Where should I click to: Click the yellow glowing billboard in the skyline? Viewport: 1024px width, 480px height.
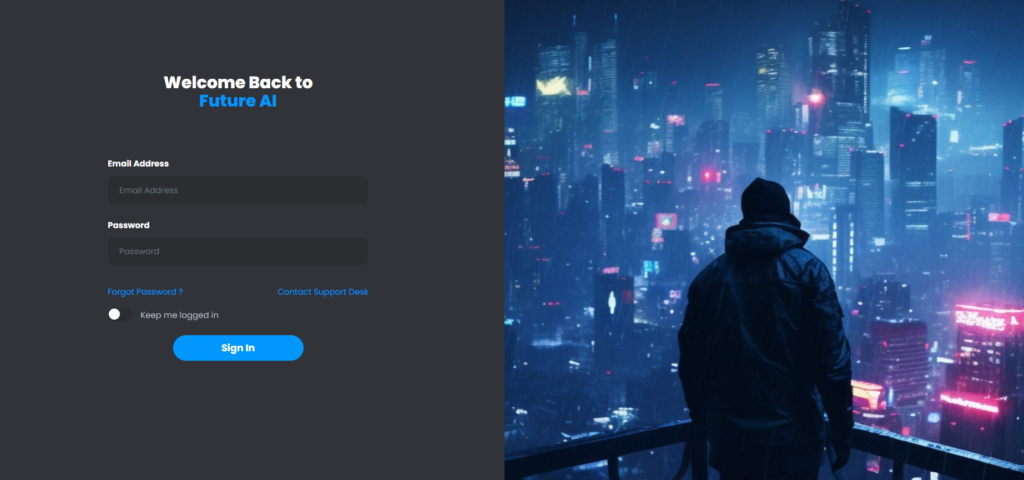pos(553,86)
